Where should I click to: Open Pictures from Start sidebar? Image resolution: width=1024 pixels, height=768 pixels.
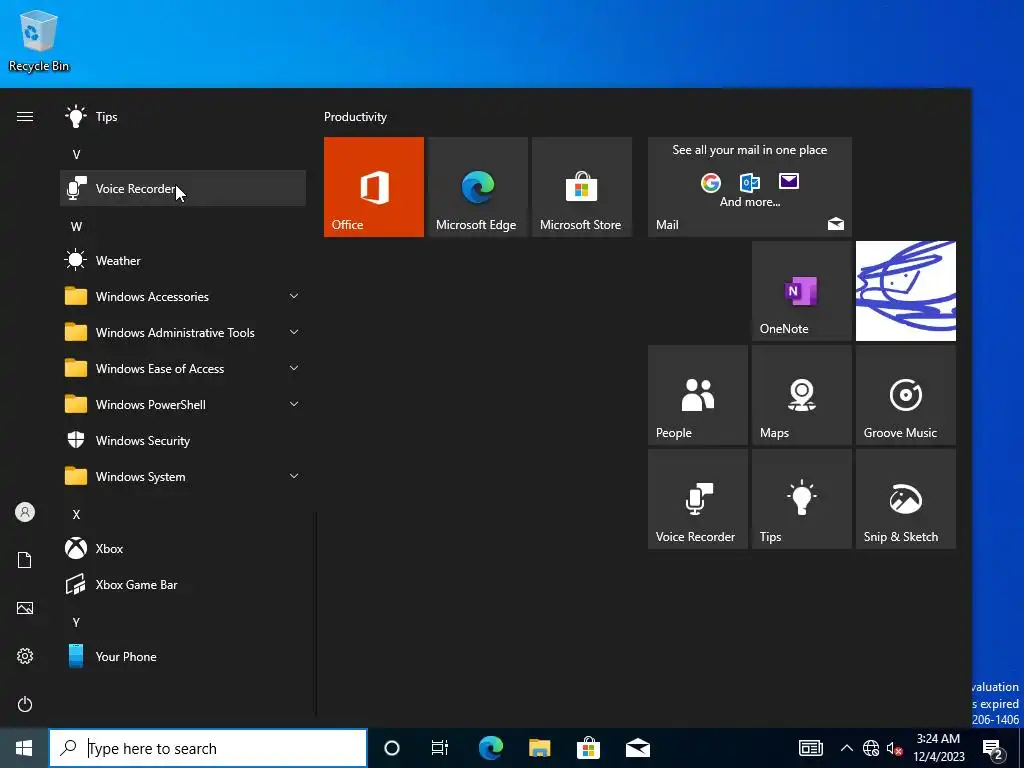25,608
